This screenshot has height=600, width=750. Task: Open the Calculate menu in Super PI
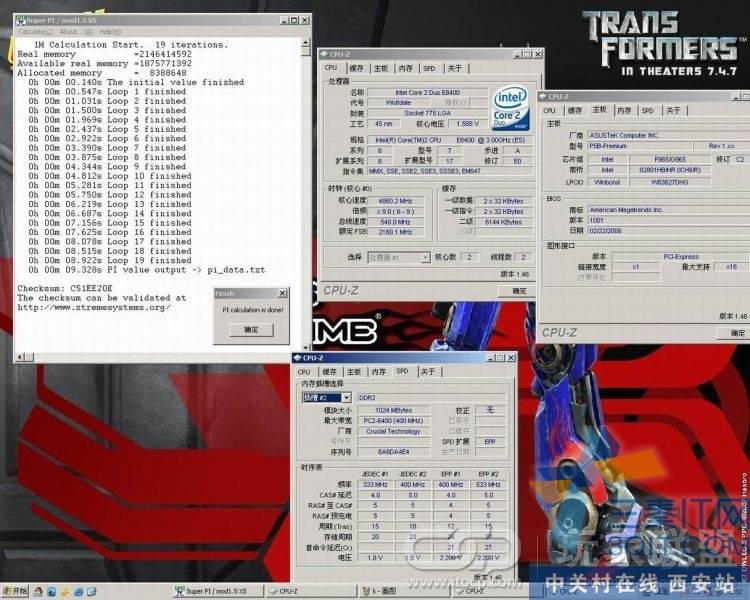coord(35,32)
